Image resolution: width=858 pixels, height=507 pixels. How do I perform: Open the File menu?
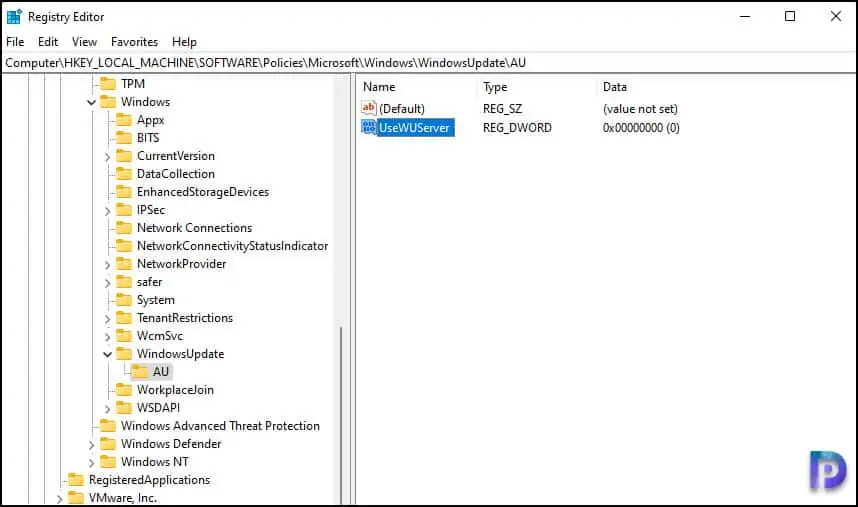tap(15, 42)
